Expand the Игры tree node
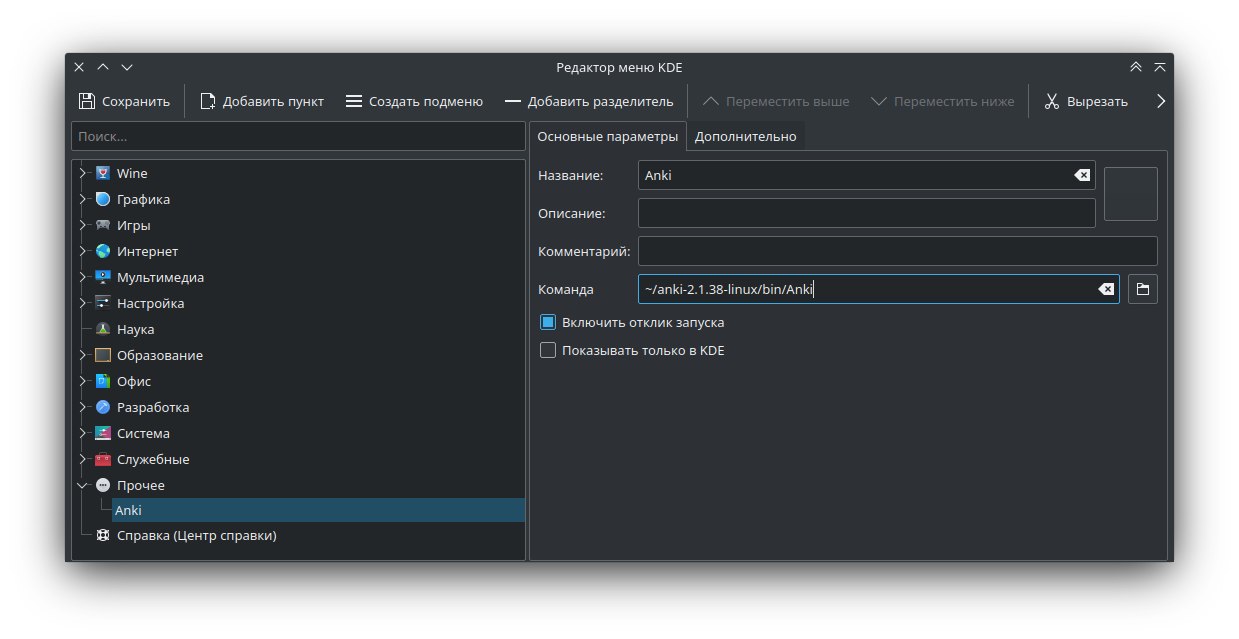 [x=84, y=225]
